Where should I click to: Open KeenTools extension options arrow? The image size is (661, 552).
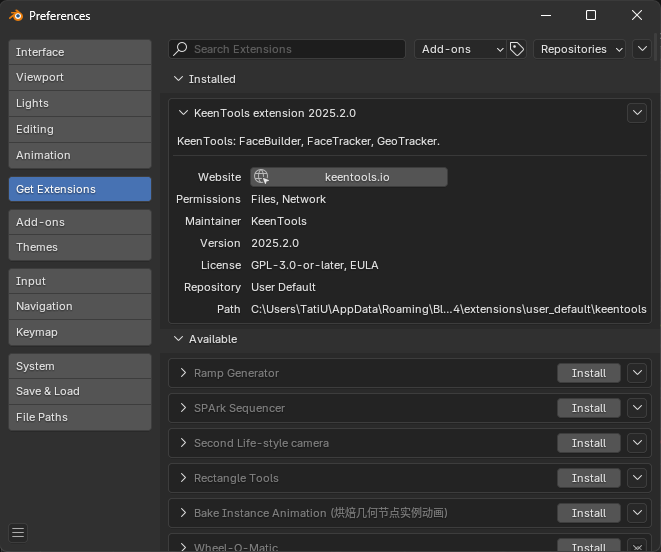click(637, 113)
